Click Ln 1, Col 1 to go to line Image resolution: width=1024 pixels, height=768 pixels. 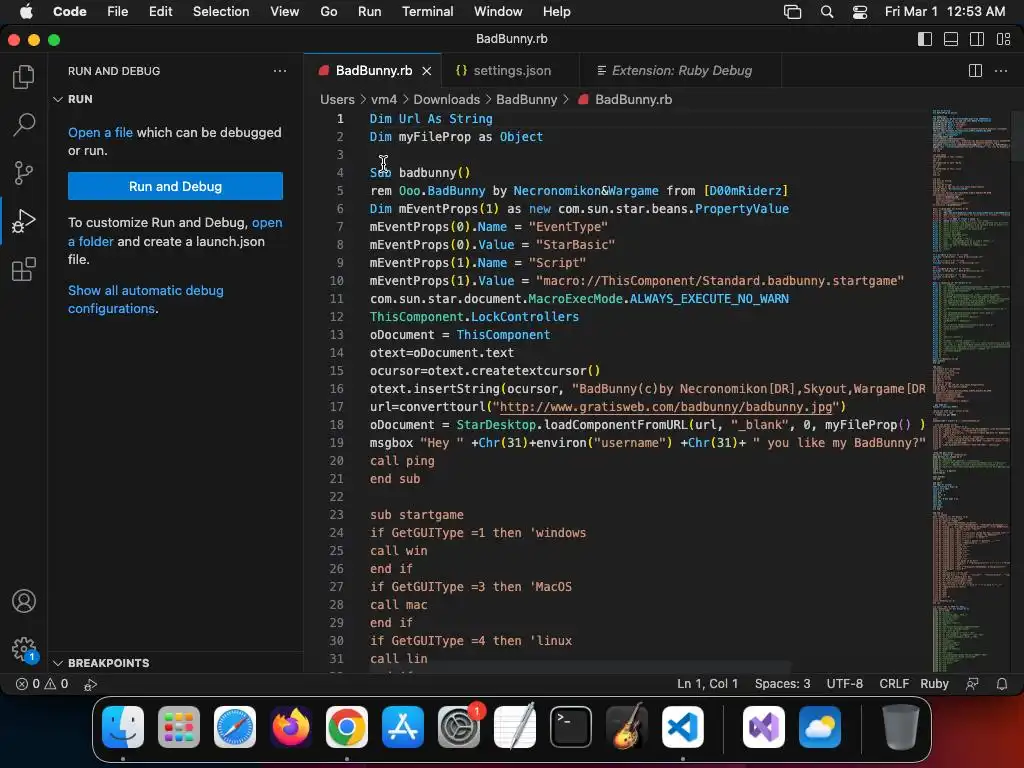707,684
